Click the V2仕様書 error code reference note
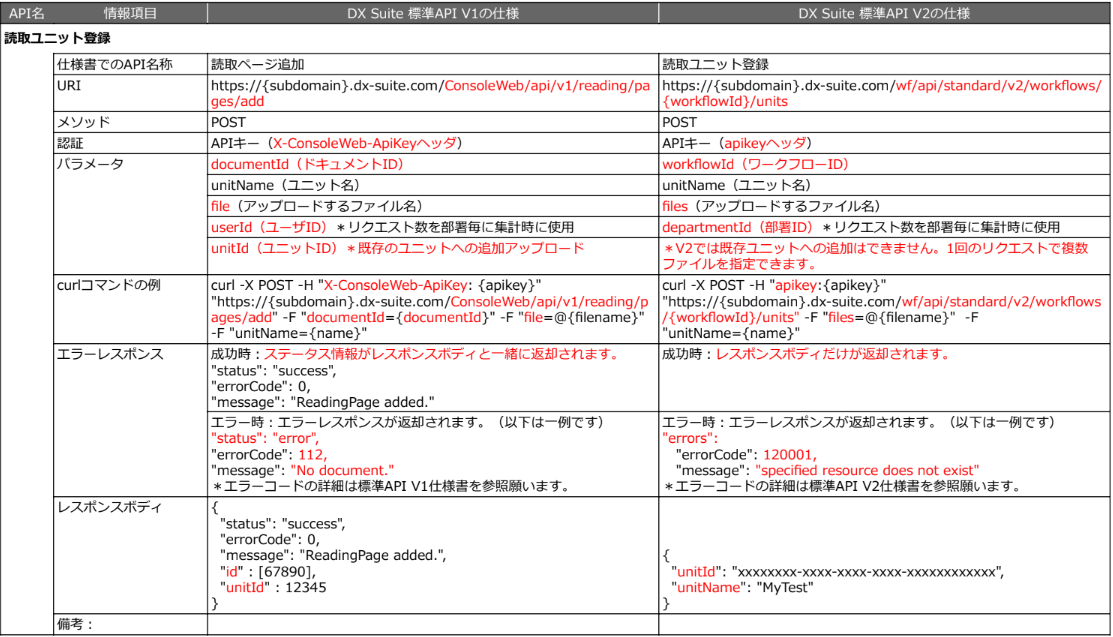Image resolution: width=1113 pixels, height=637 pixels. 843,486
